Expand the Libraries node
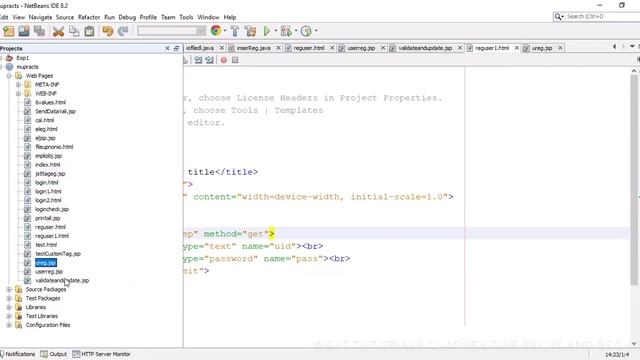The width and height of the screenshot is (640, 360). (x=9, y=307)
